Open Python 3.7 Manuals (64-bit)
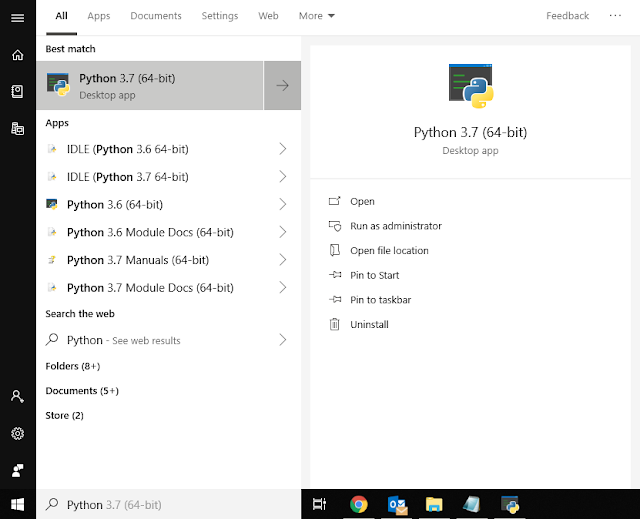Image resolution: width=640 pixels, height=519 pixels. [169, 260]
